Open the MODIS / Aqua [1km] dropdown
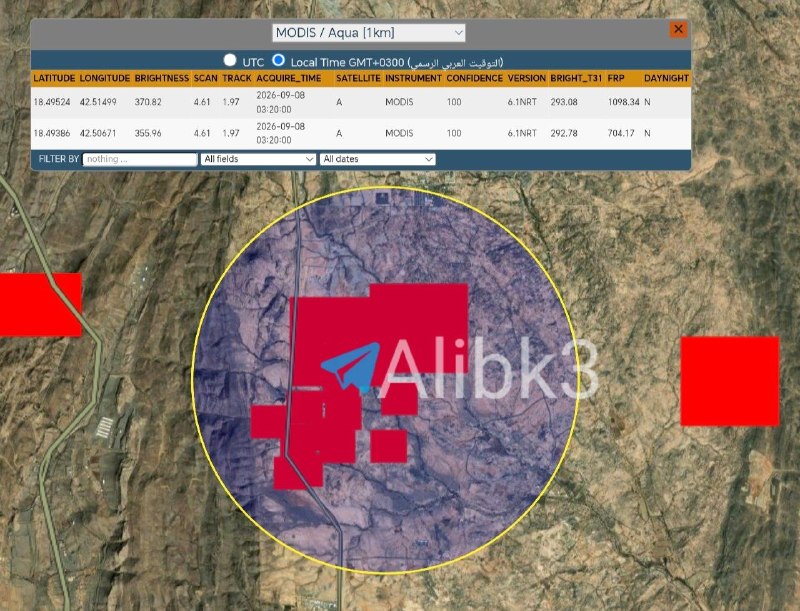 368,33
